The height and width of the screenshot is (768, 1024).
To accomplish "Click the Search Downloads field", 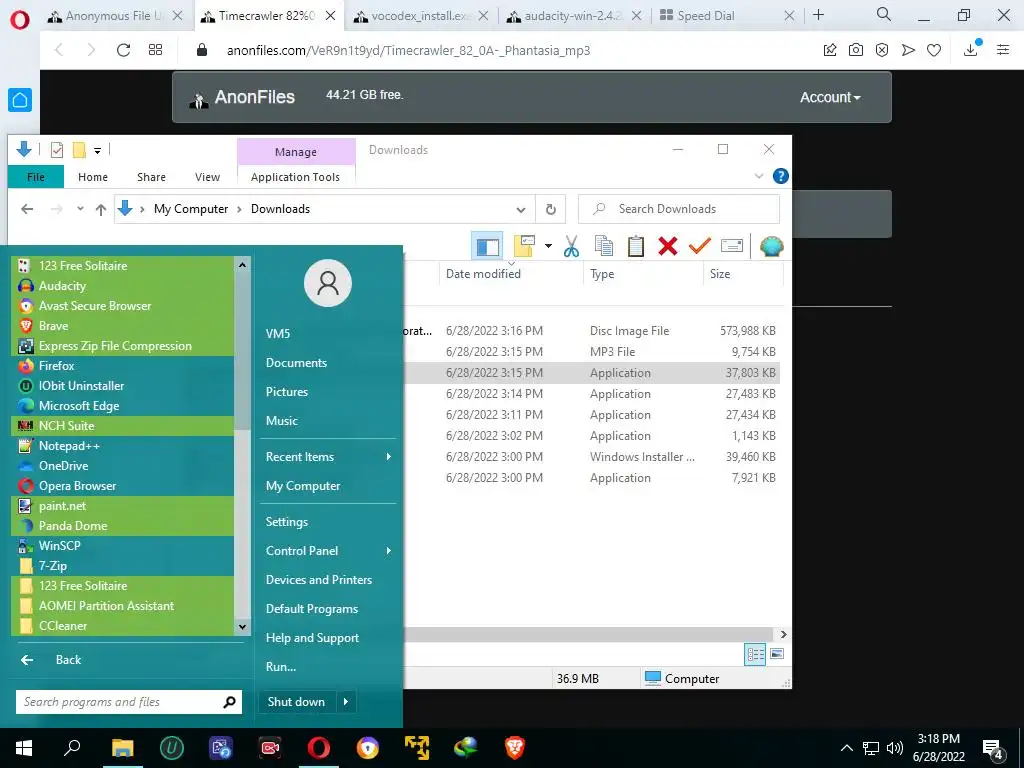I will 679,209.
